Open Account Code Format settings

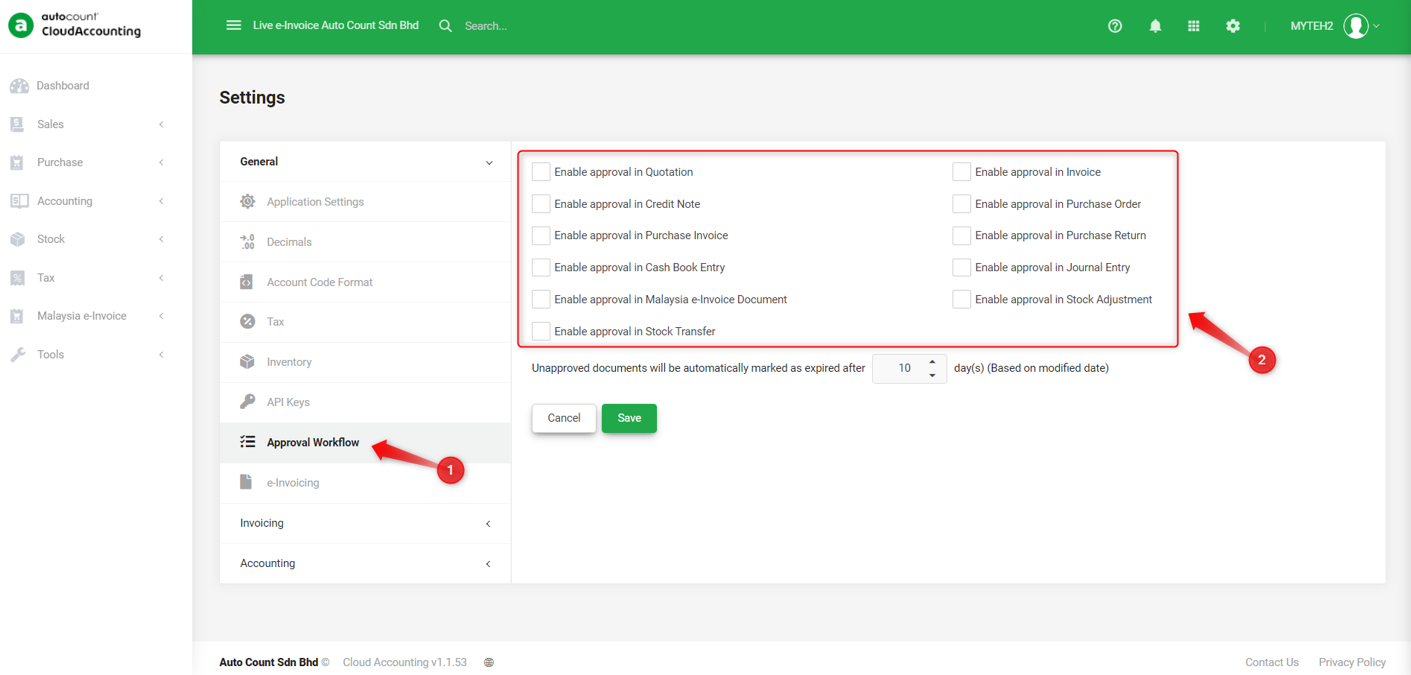(365, 282)
